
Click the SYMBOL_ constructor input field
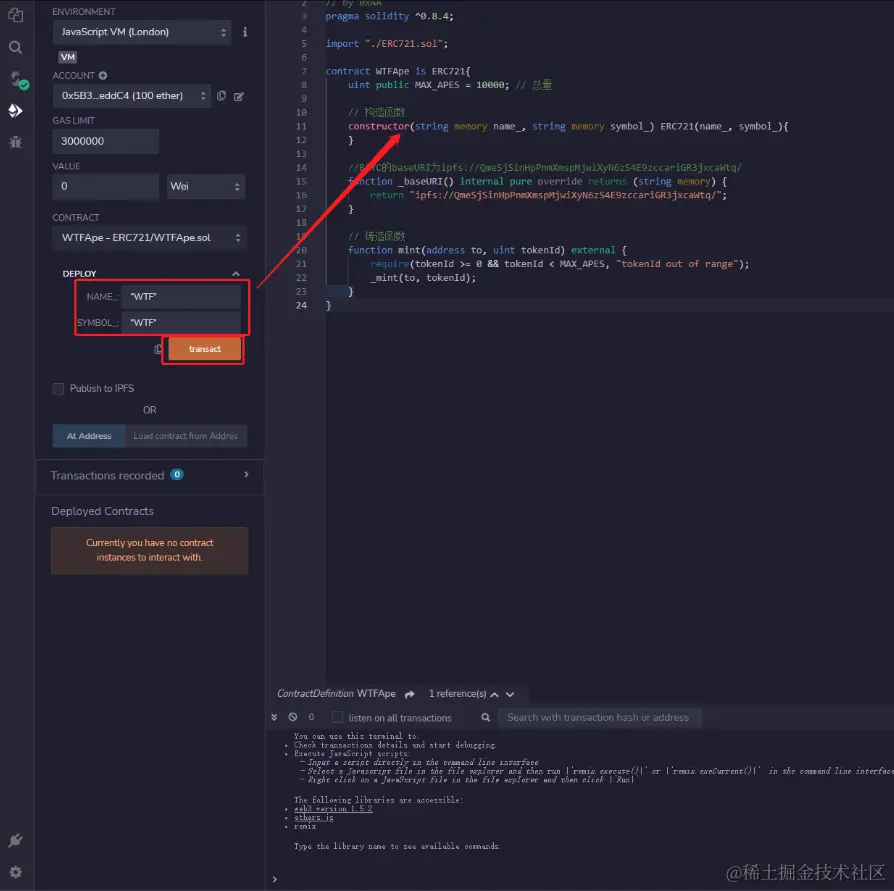point(181,323)
